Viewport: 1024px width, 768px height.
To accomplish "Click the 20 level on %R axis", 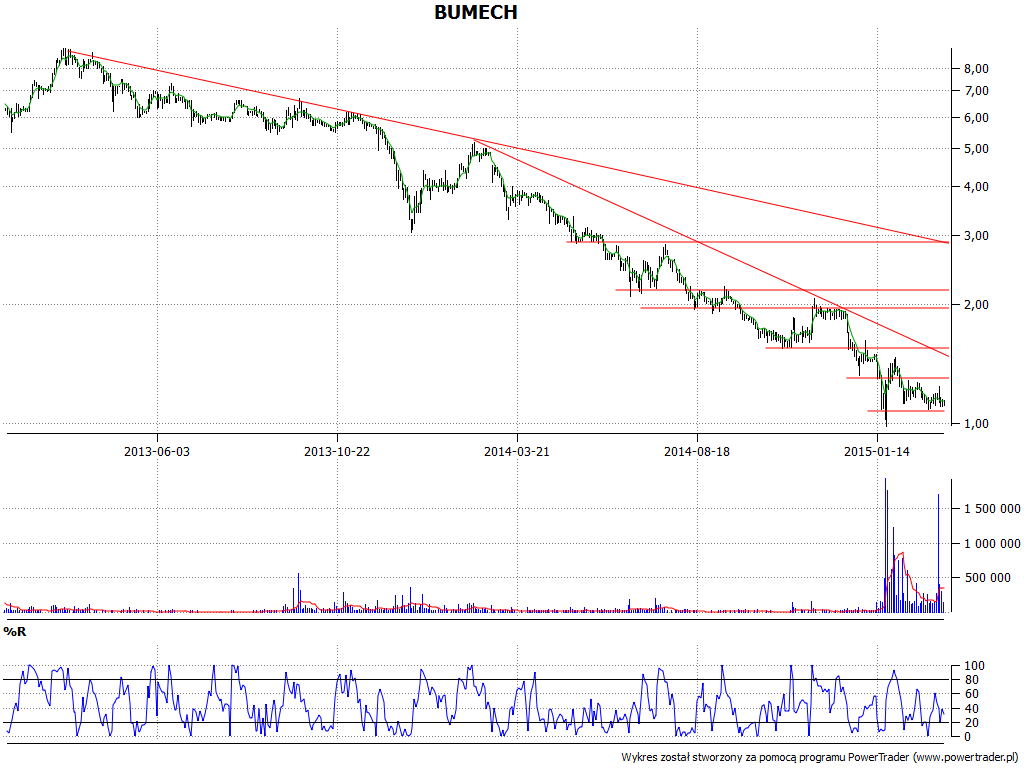I will coord(971,722).
